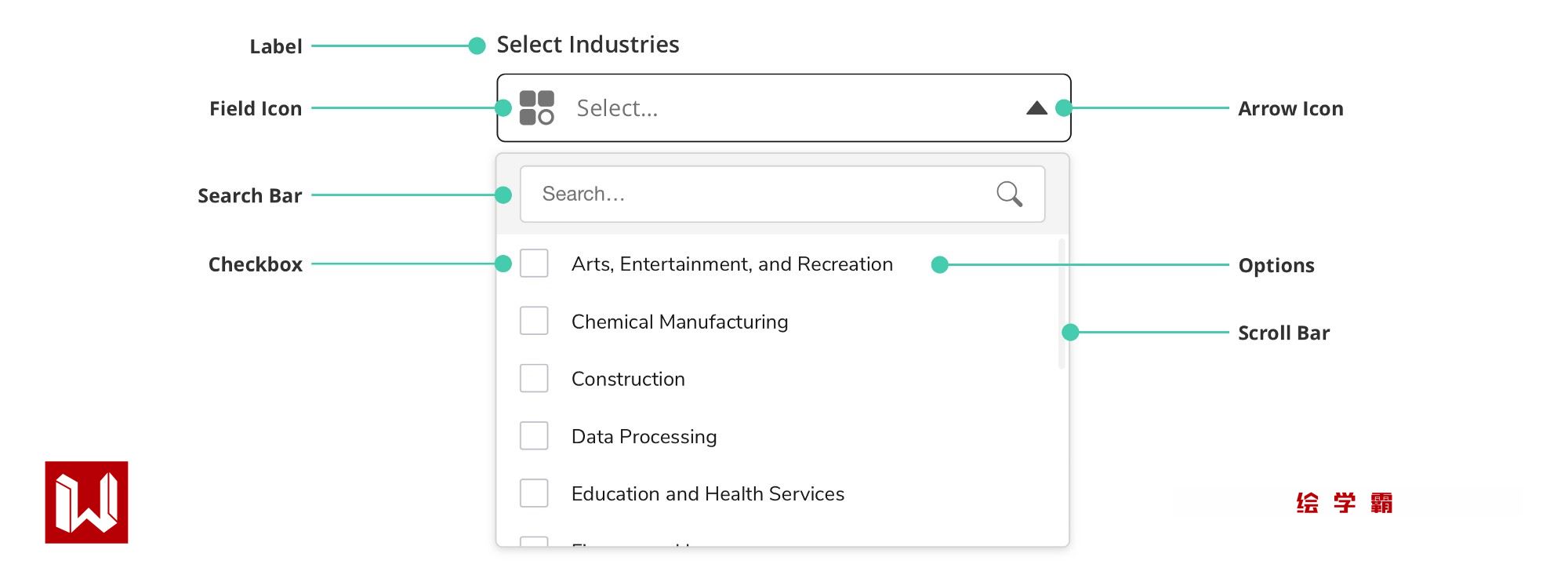The image size is (1568, 575).
Task: Click the Select Industries label
Action: (588, 45)
